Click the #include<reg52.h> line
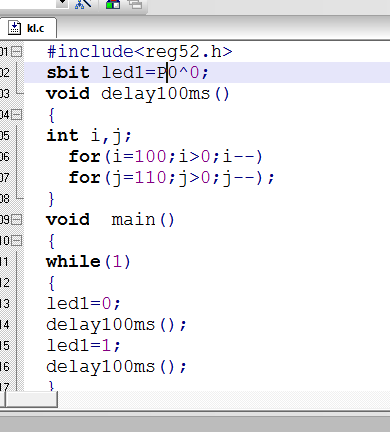Screen dimensions: 390x432 coord(139,52)
